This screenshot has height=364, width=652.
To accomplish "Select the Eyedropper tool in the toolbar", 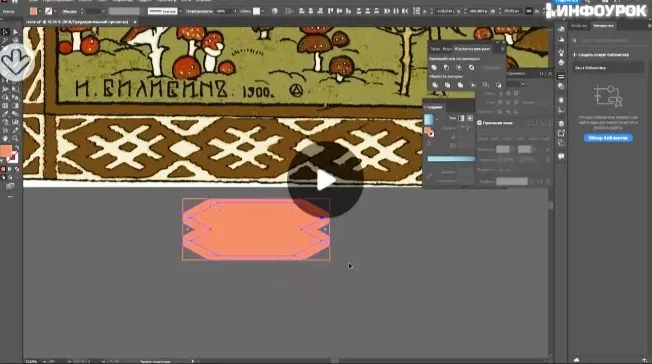I will point(5,114).
